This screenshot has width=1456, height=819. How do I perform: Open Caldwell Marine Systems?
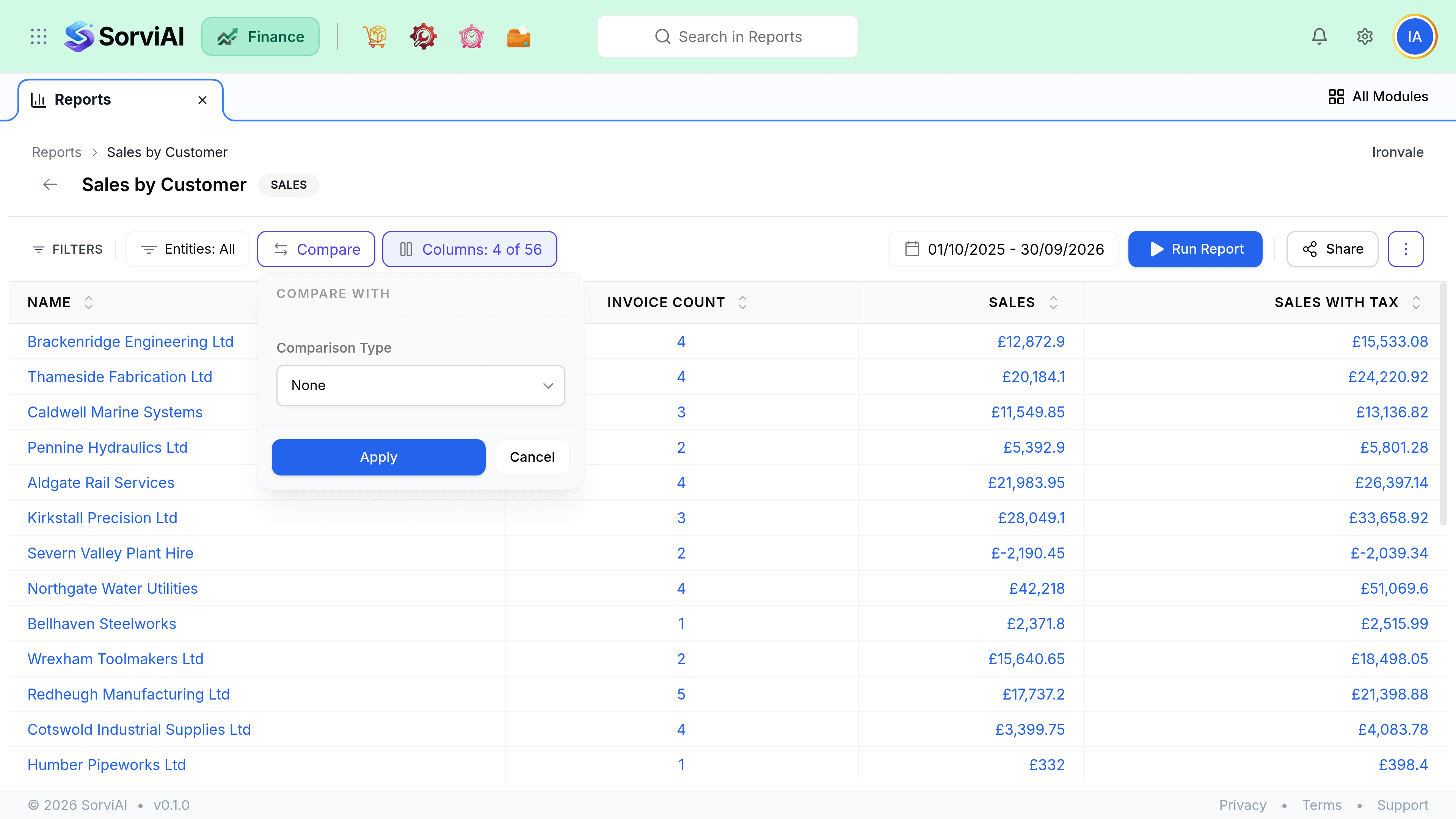coord(115,413)
